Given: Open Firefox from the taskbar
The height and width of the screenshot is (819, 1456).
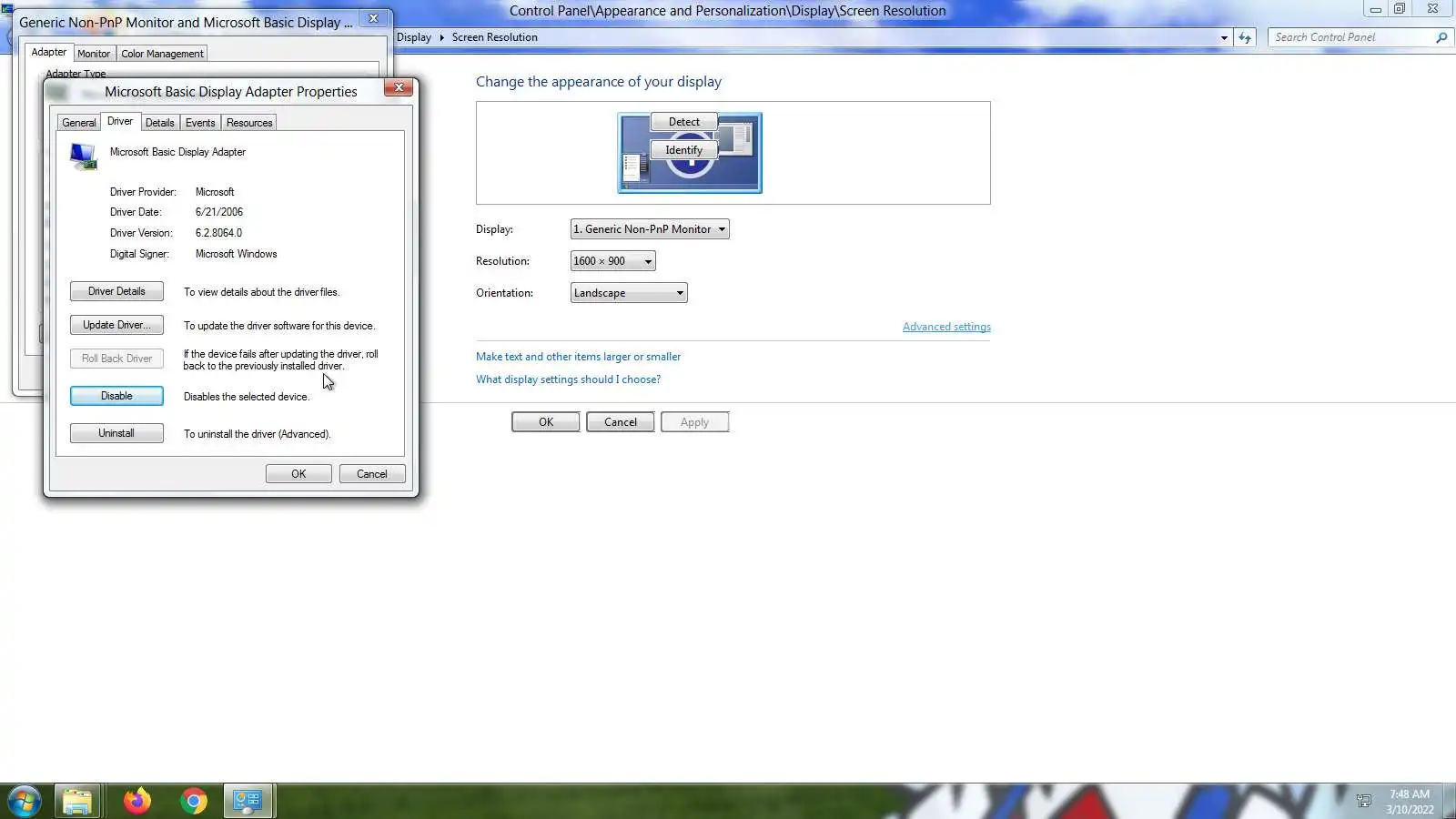Looking at the screenshot, I should click(x=137, y=801).
